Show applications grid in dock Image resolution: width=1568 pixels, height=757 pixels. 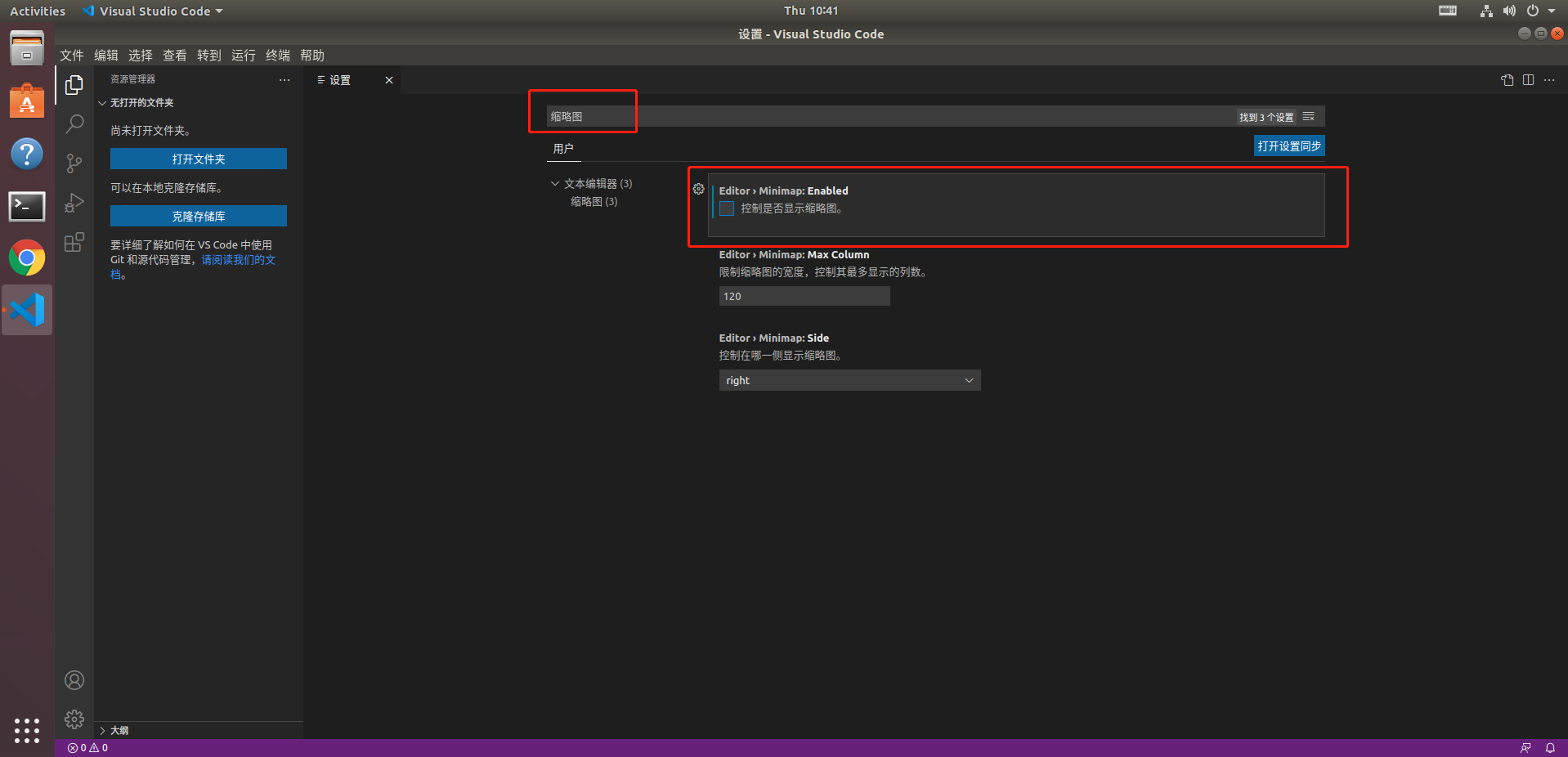click(27, 730)
